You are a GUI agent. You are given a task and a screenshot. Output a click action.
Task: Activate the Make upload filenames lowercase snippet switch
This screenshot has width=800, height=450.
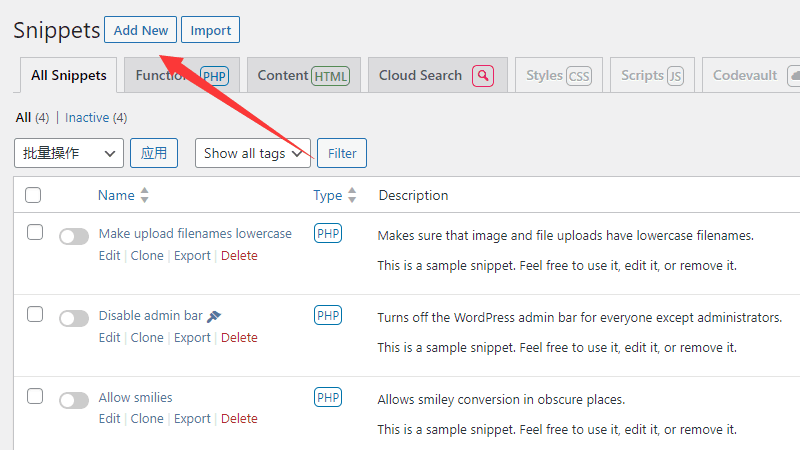74,237
